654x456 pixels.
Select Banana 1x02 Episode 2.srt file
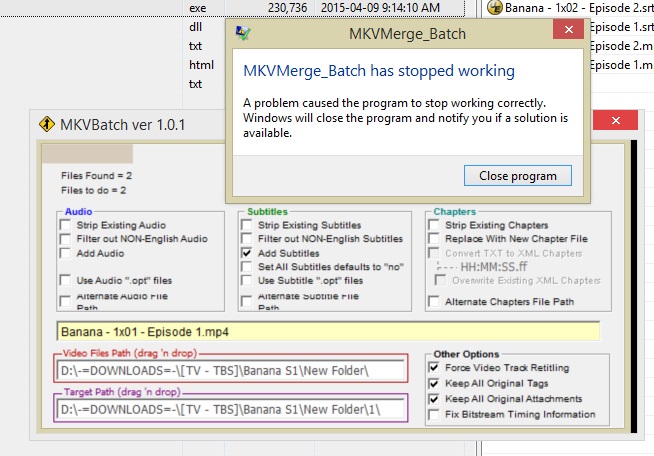point(579,8)
